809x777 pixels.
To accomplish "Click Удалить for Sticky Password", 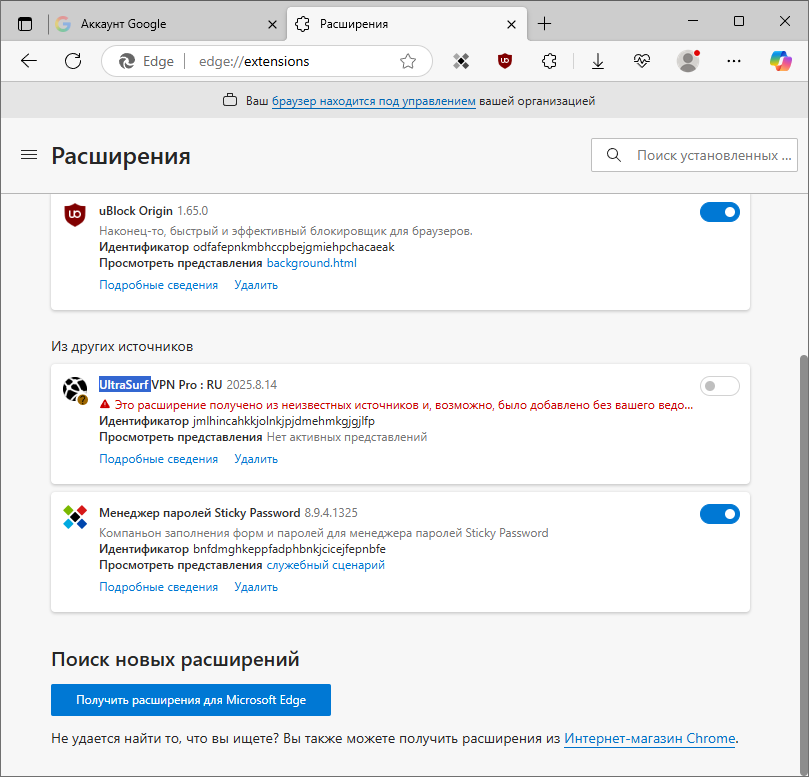I will [256, 587].
